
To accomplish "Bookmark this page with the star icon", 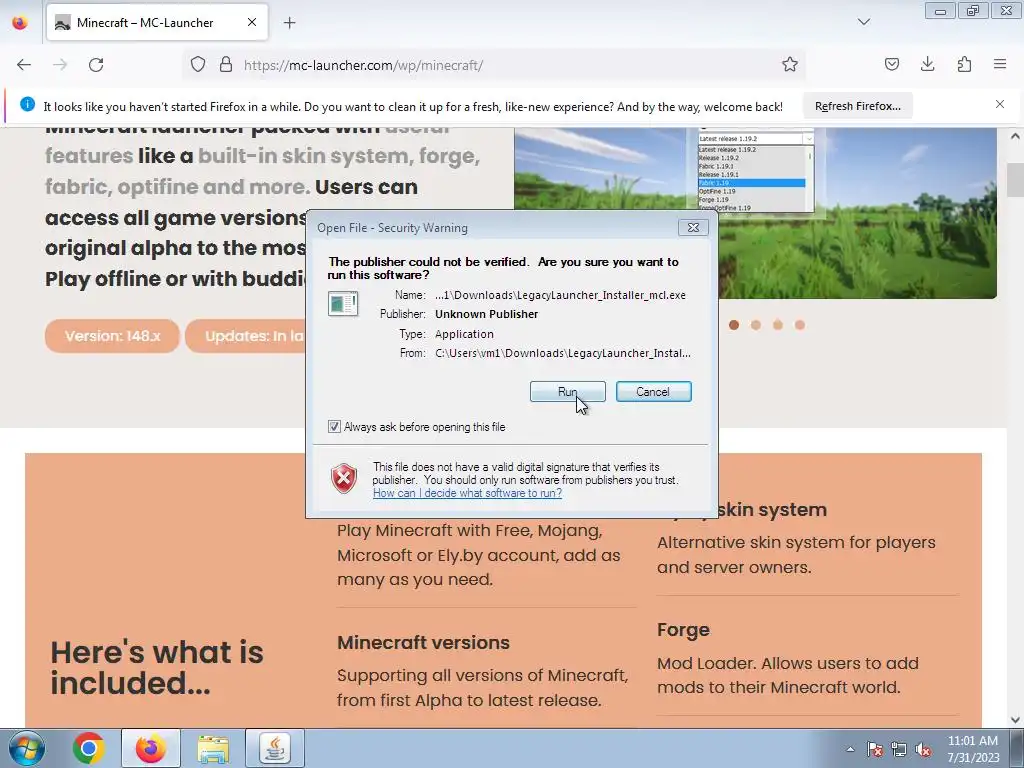I will tap(790, 65).
